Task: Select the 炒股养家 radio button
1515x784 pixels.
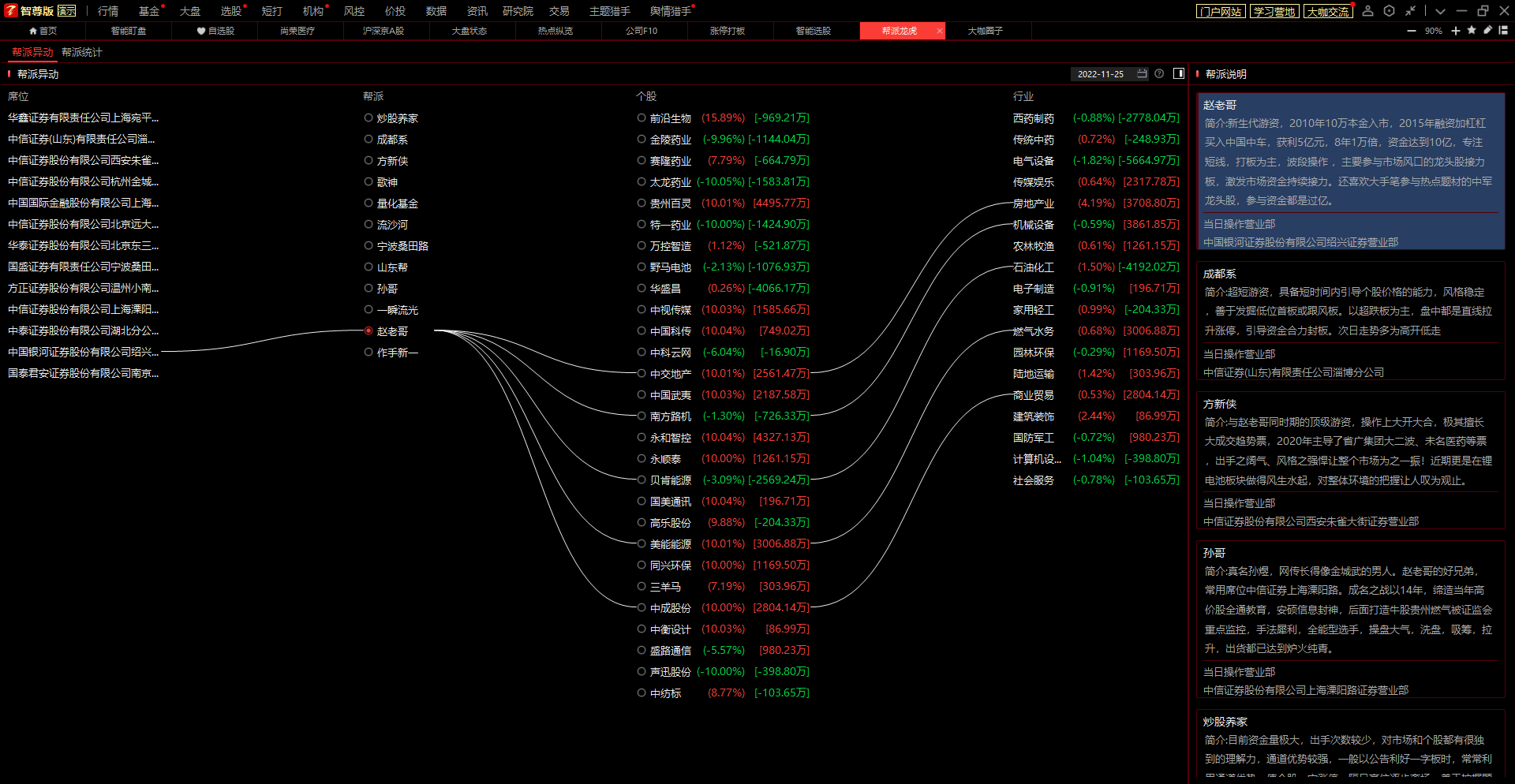Action: (368, 118)
